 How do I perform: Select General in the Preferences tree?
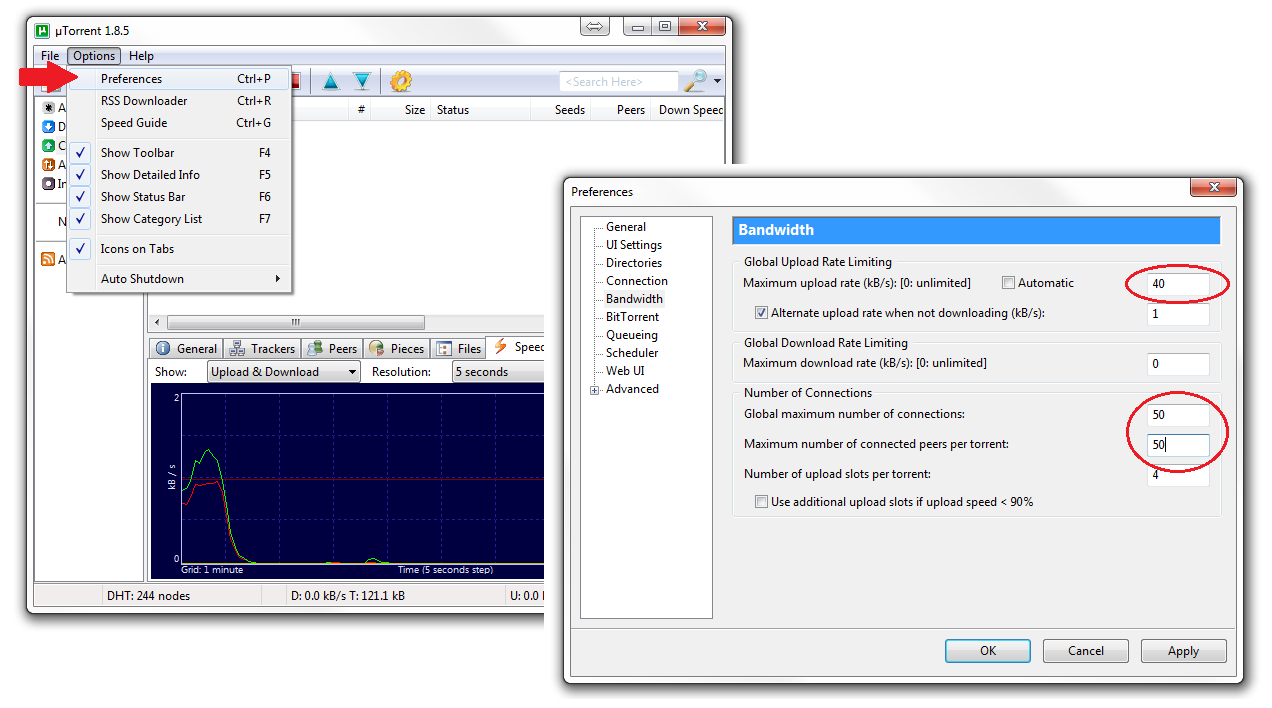626,227
